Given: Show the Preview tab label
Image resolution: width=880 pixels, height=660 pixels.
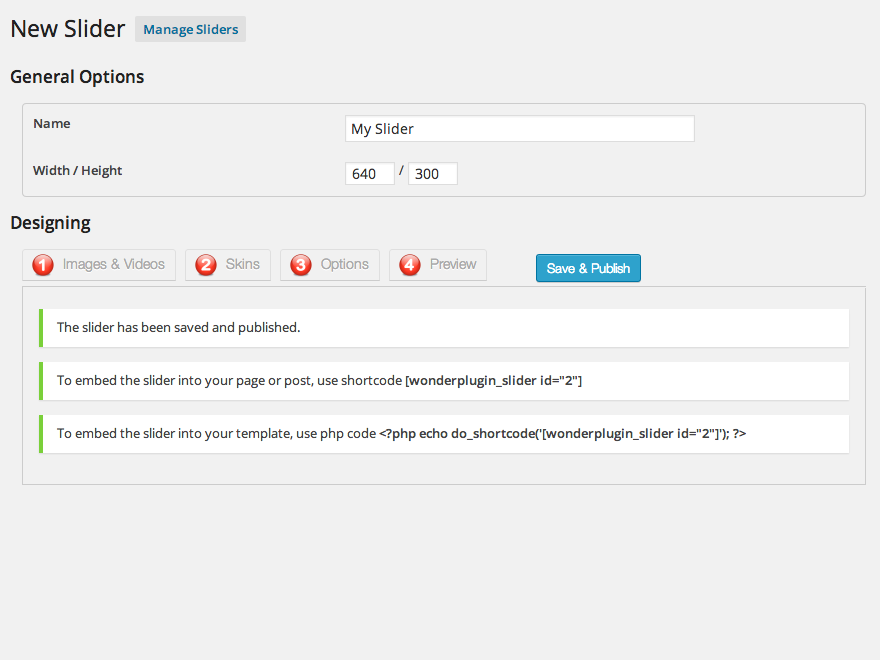Looking at the screenshot, I should coord(453,264).
